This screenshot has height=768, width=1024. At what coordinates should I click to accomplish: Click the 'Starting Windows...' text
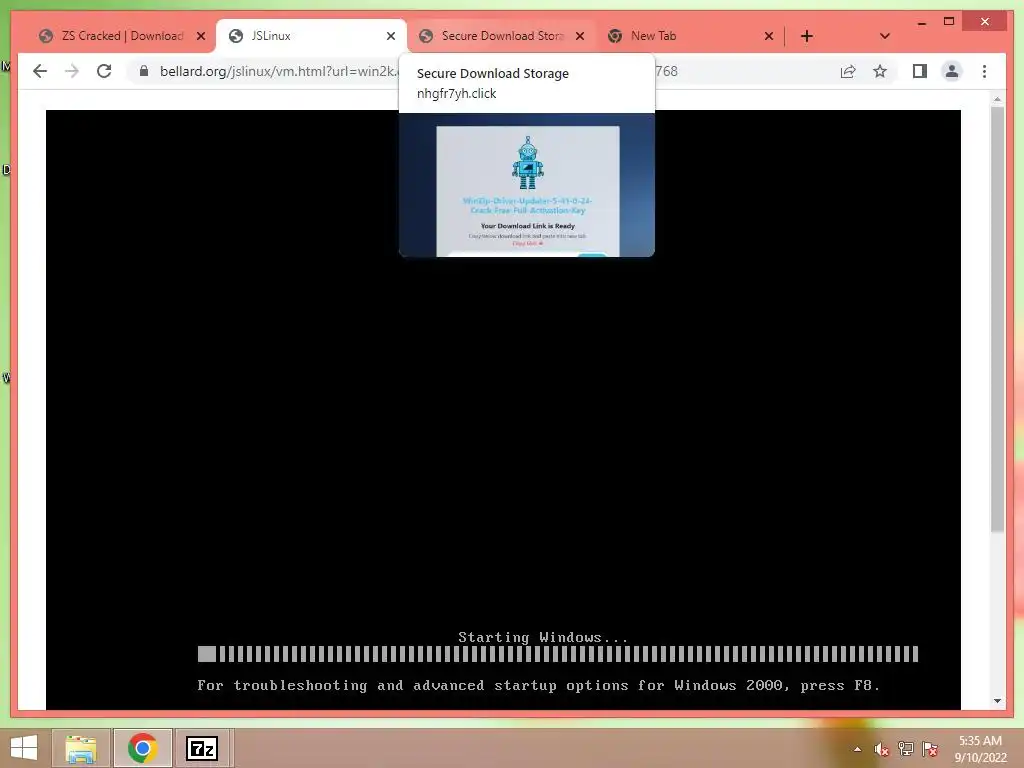point(543,637)
